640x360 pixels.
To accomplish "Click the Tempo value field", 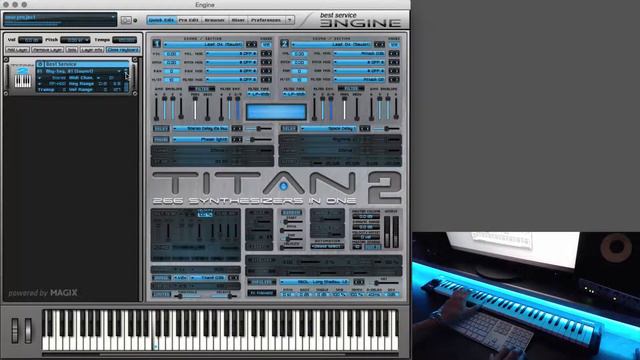I will point(125,40).
